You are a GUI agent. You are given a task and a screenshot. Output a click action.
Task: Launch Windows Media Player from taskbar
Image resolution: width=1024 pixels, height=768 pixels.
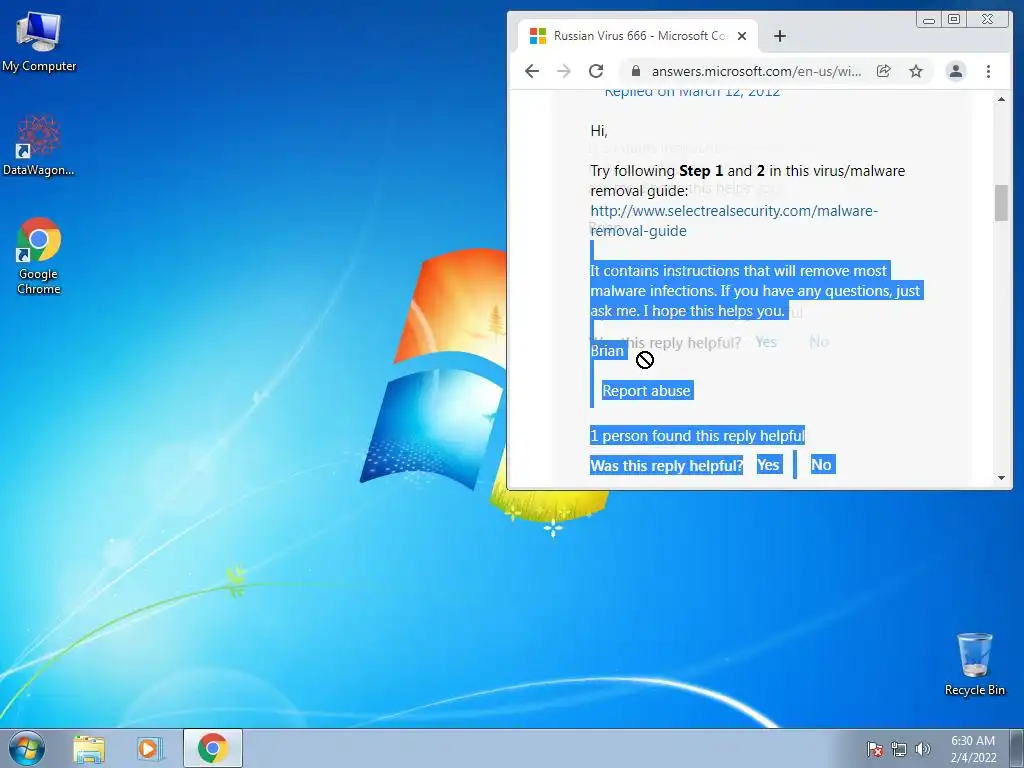[x=150, y=749]
